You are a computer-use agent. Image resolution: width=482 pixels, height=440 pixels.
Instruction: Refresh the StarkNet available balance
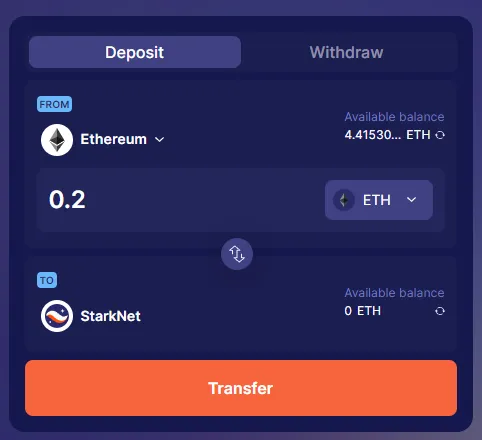[x=440, y=311]
